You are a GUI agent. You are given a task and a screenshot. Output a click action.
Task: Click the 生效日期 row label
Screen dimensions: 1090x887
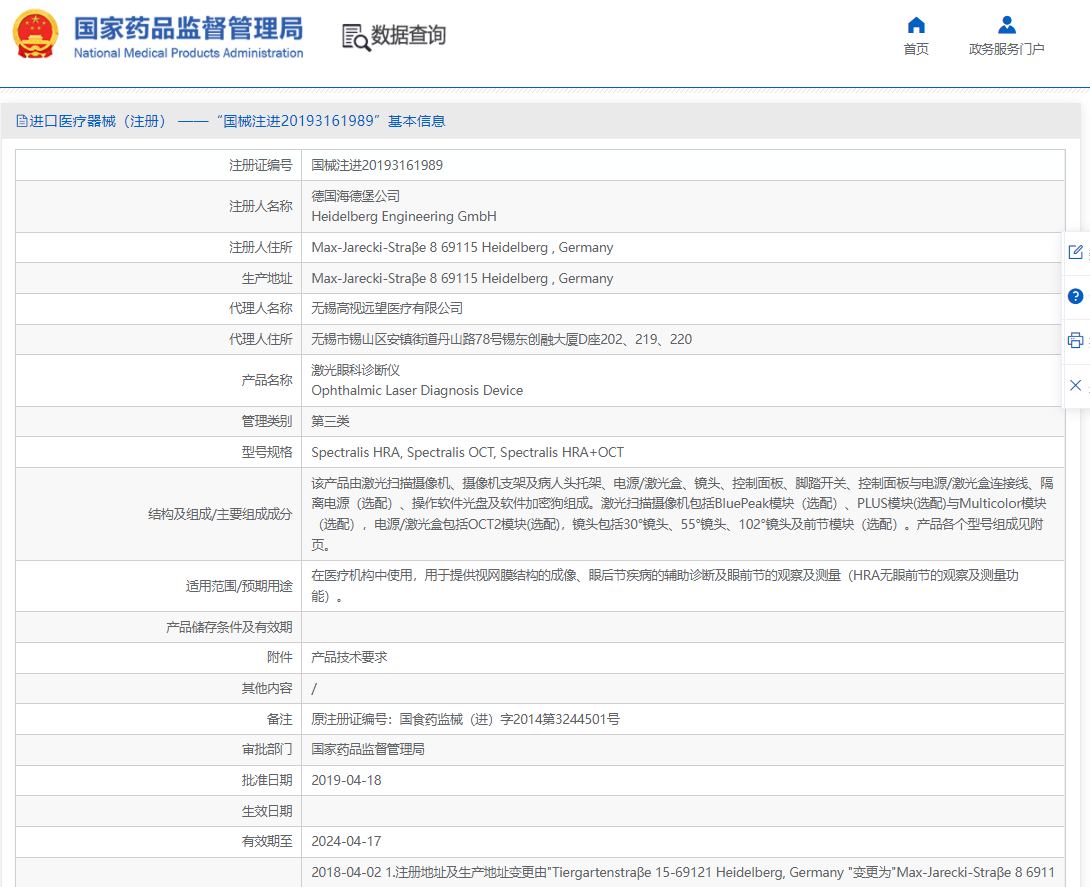[x=267, y=811]
